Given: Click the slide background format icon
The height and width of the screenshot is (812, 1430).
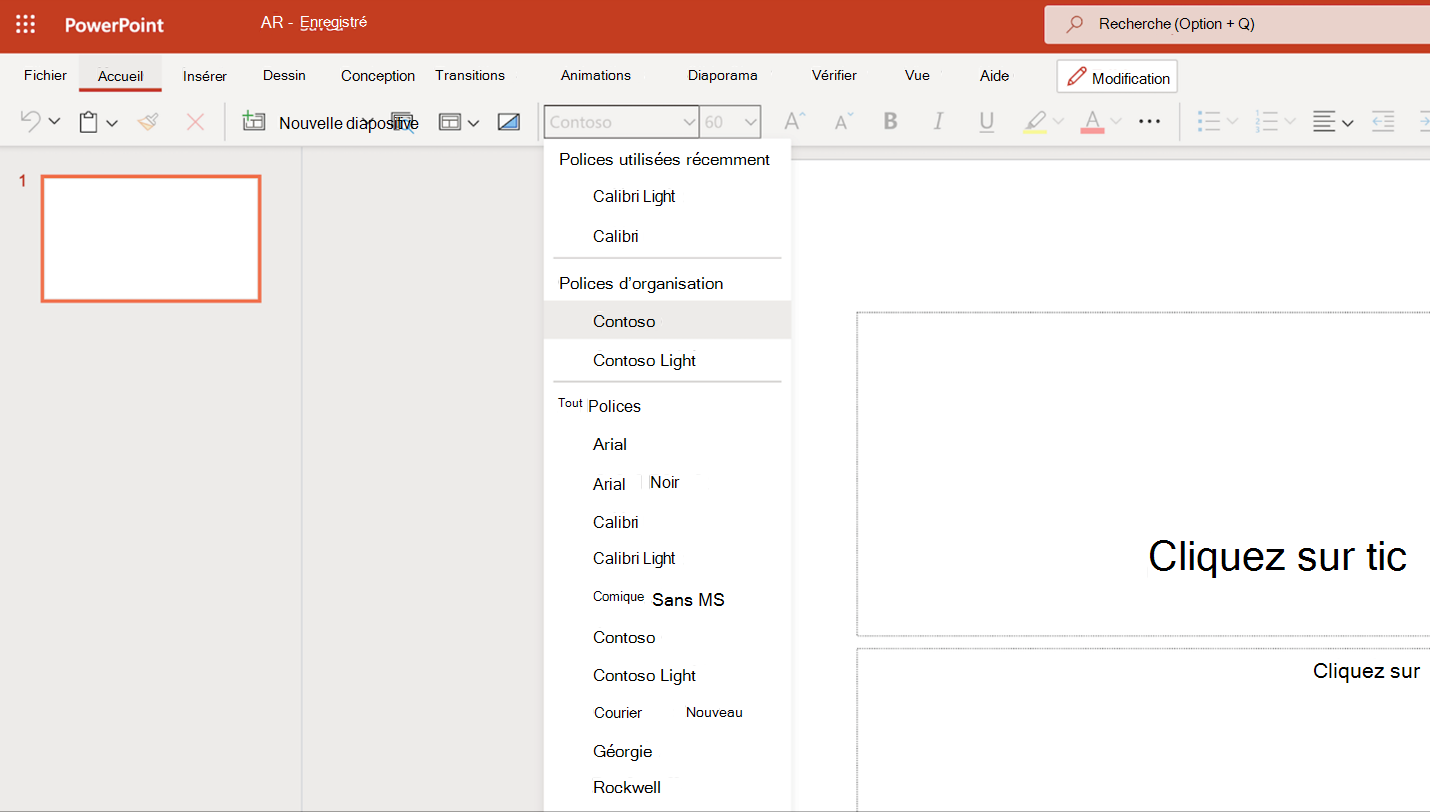Looking at the screenshot, I should 509,122.
